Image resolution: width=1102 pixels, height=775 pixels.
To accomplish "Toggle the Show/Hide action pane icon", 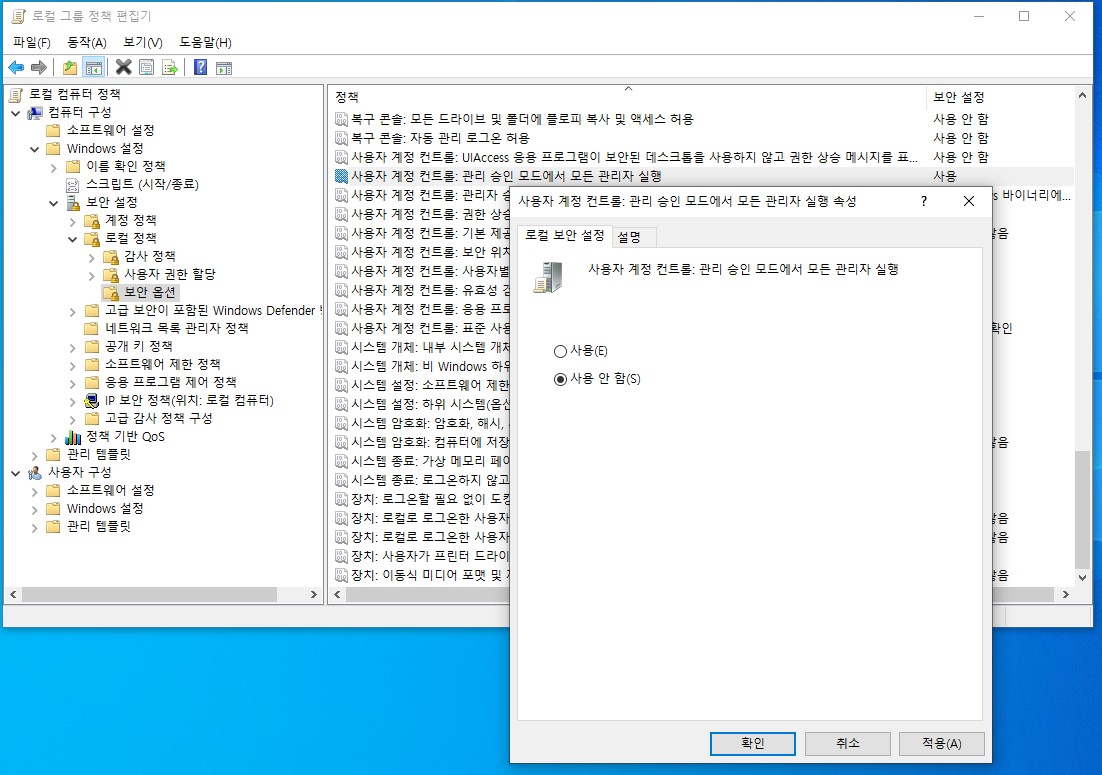I will pyautogui.click(x=223, y=67).
